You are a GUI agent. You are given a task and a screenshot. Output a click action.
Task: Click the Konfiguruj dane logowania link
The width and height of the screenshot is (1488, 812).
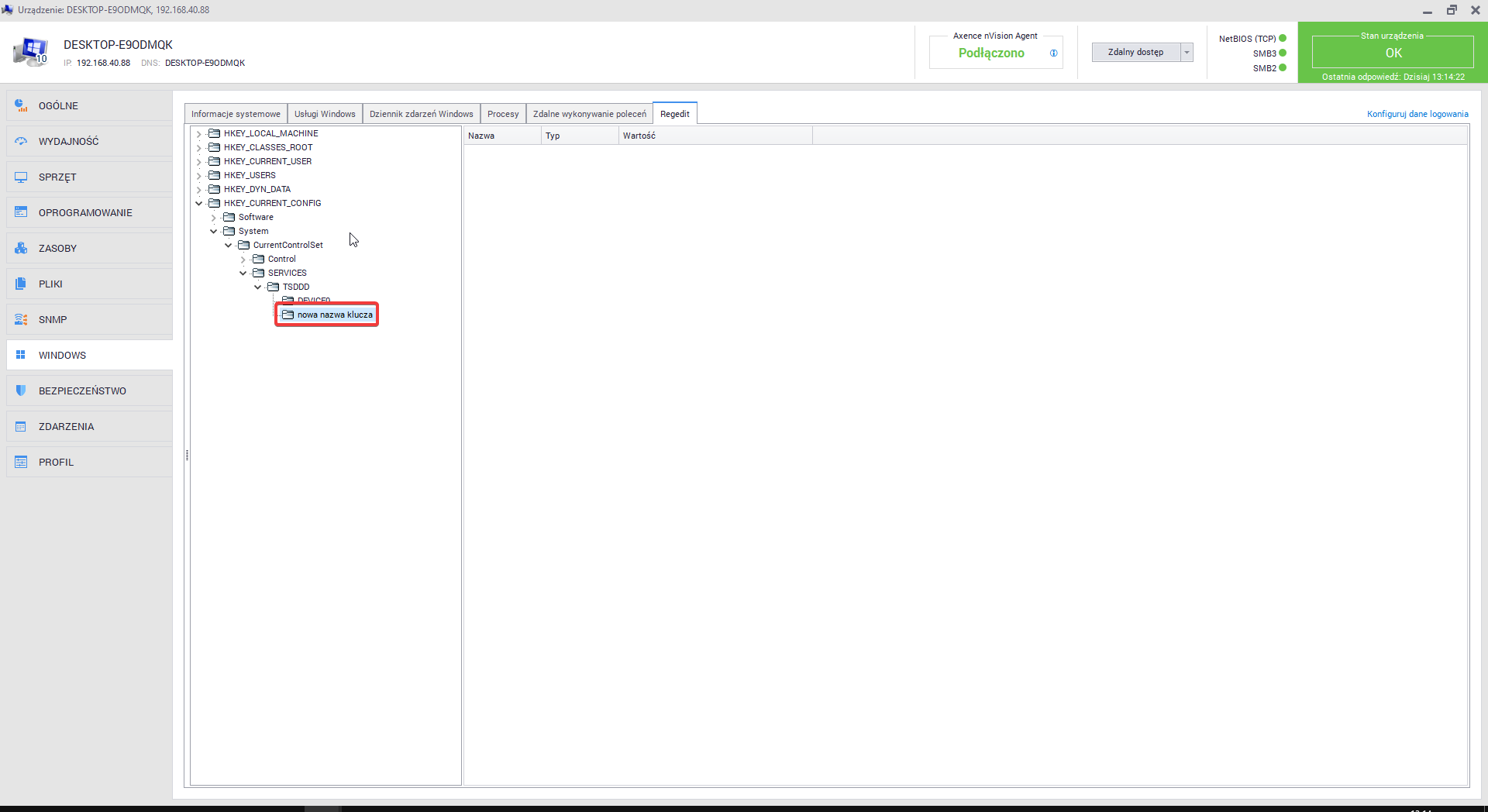tap(1417, 114)
